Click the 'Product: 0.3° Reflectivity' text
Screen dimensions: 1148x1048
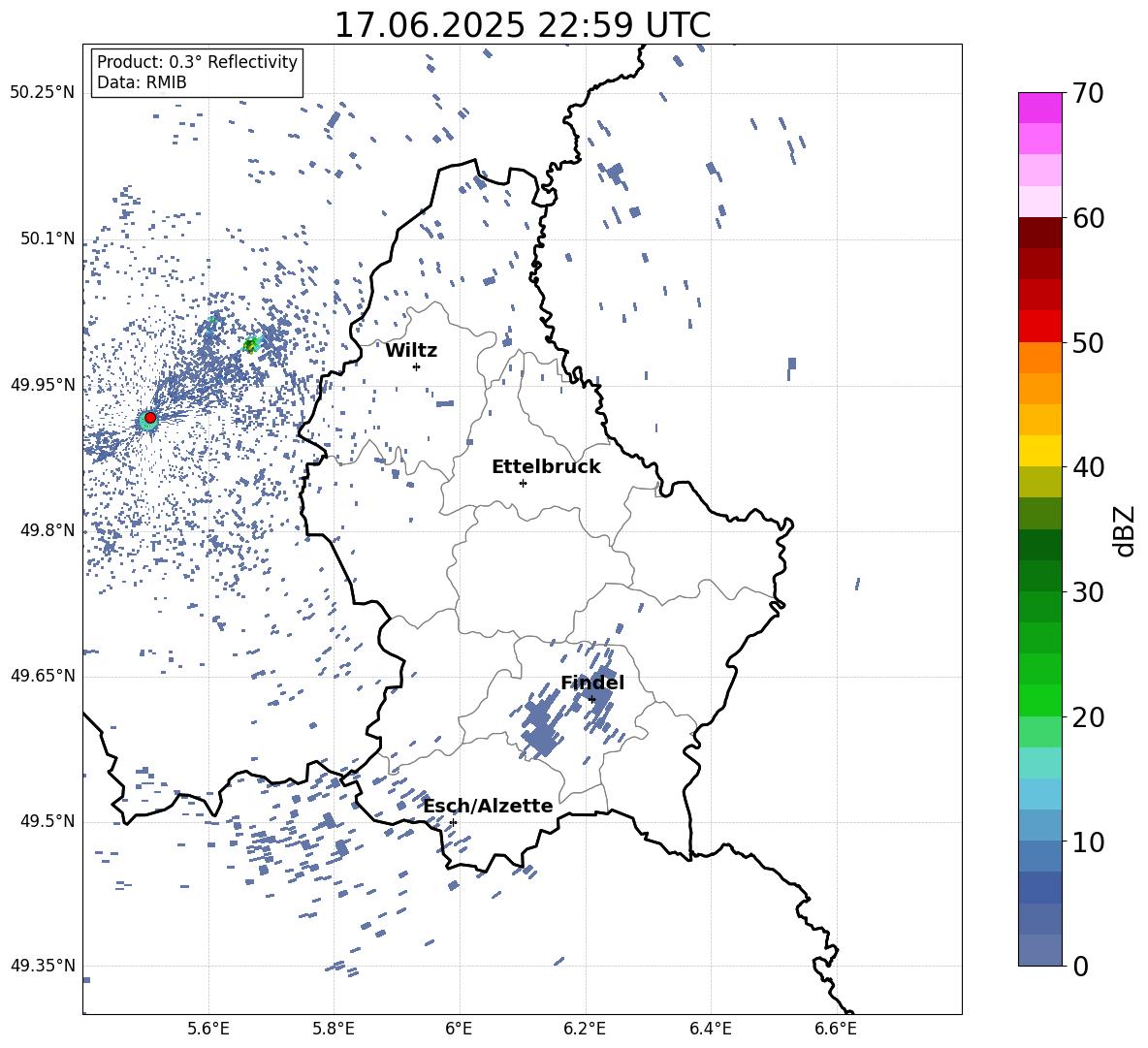[197, 62]
